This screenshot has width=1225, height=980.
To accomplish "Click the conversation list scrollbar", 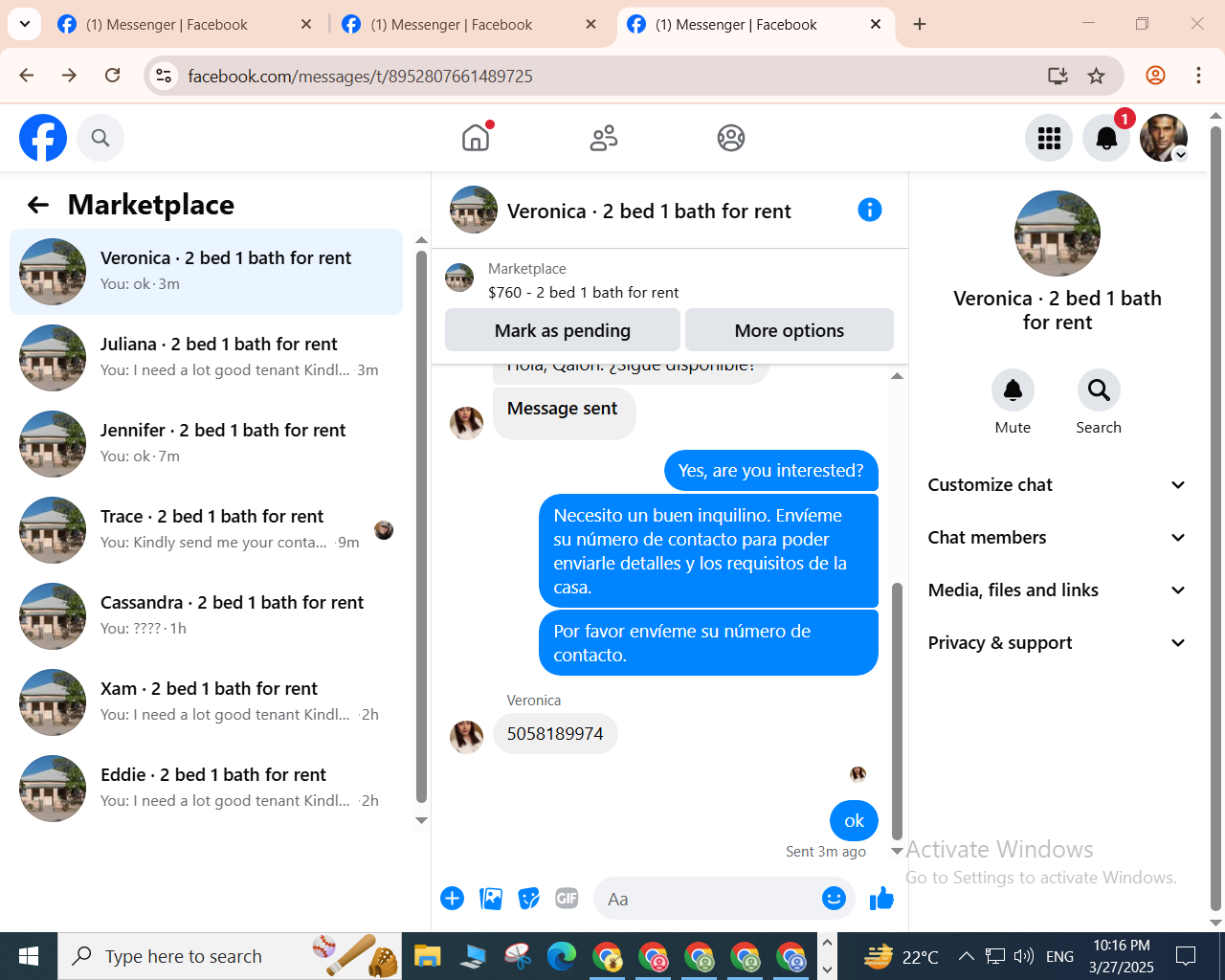I will click(421, 526).
